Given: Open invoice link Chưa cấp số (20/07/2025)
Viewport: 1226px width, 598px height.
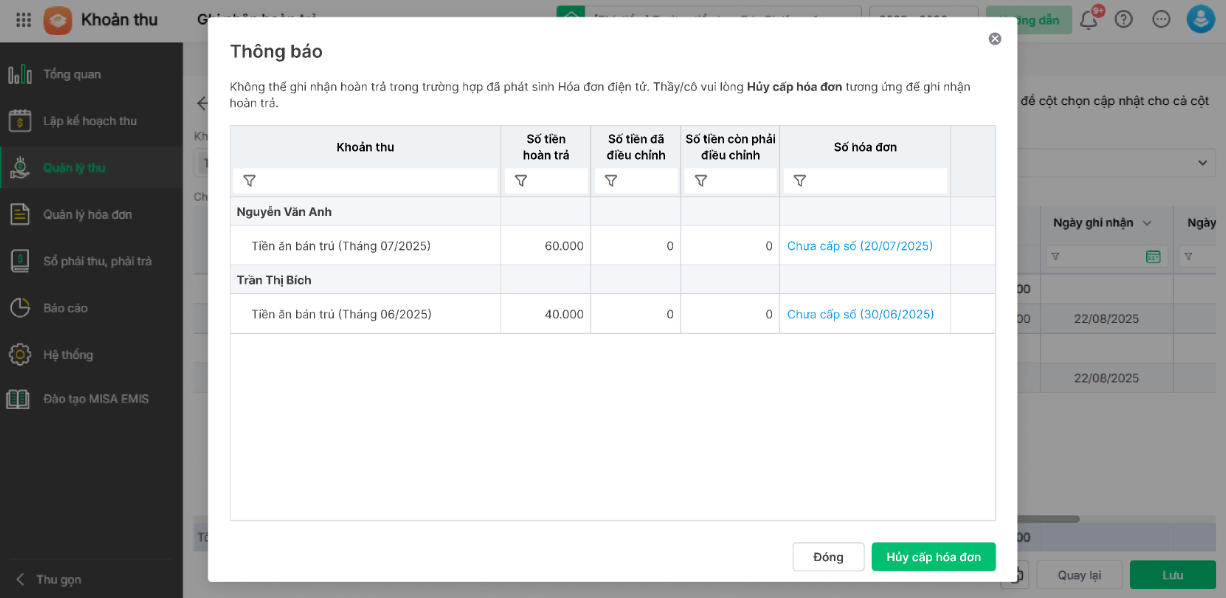Looking at the screenshot, I should pyautogui.click(x=859, y=246).
